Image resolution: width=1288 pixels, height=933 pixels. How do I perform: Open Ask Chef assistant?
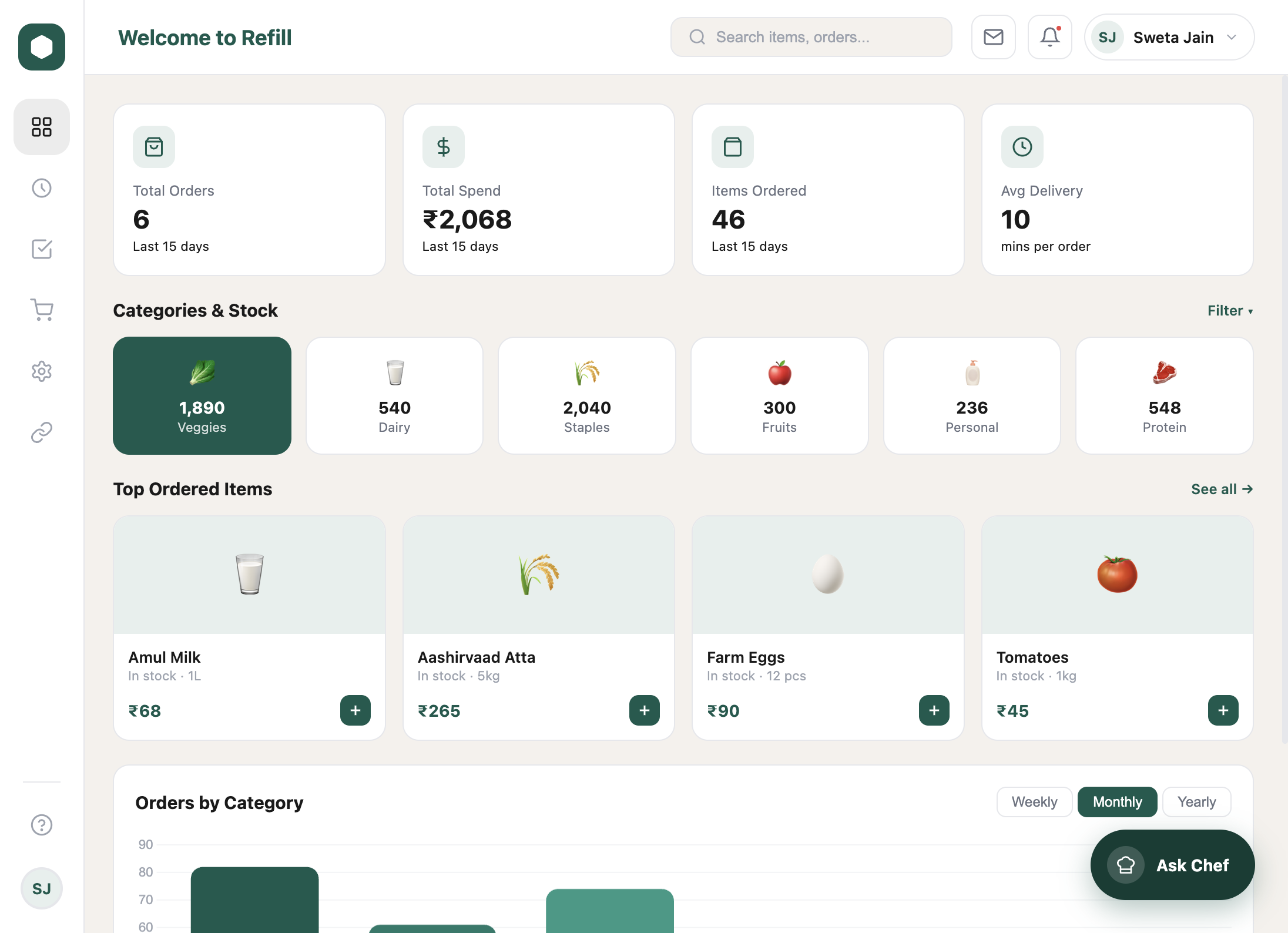pos(1173,865)
